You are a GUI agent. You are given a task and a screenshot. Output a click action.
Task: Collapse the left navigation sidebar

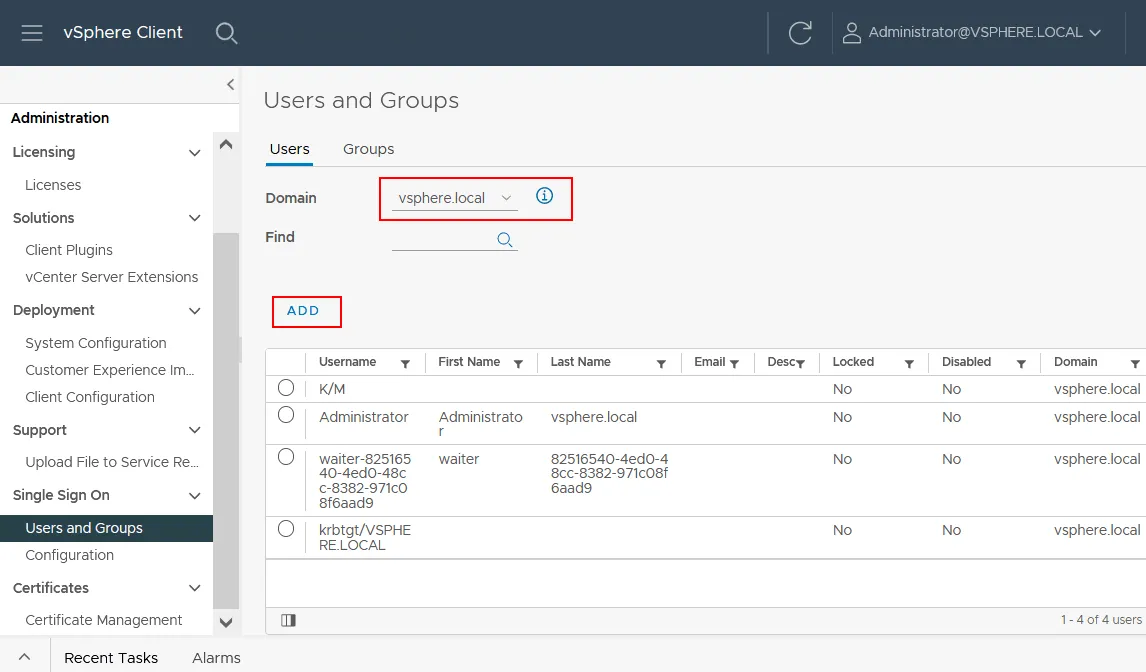point(230,85)
